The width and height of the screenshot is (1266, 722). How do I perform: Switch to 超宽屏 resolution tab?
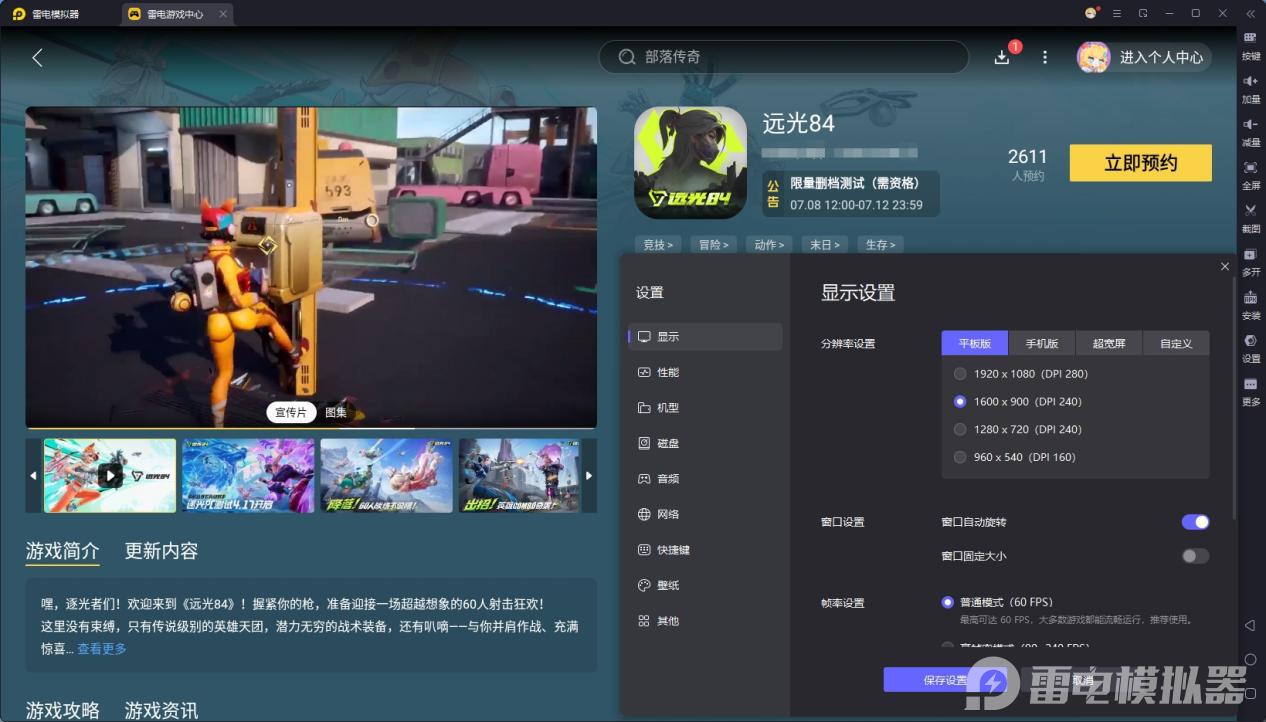point(1109,343)
